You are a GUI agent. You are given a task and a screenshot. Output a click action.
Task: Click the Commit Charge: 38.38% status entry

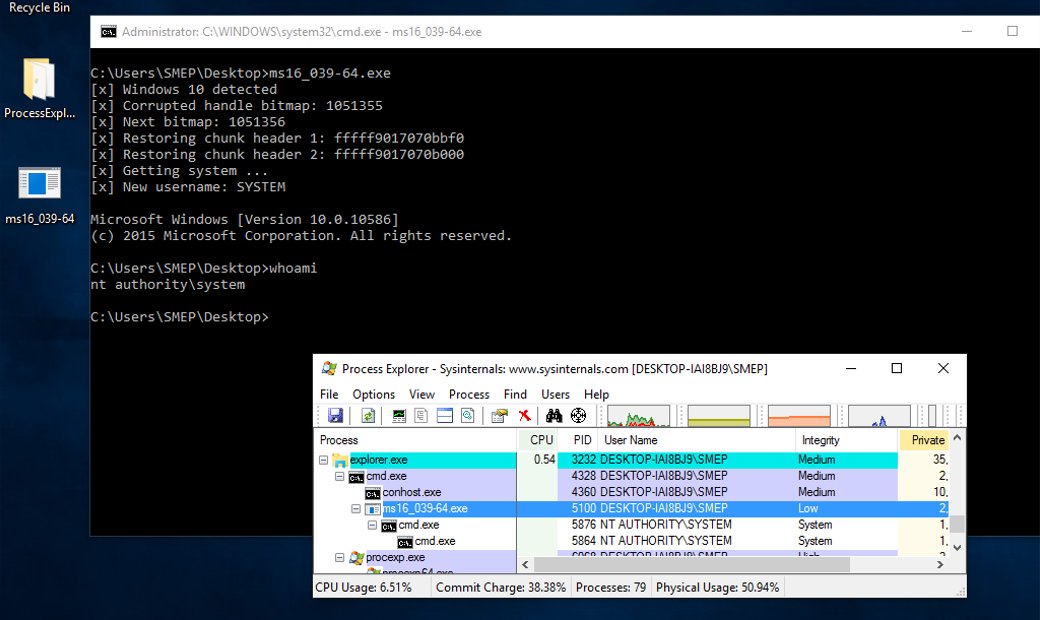point(501,588)
